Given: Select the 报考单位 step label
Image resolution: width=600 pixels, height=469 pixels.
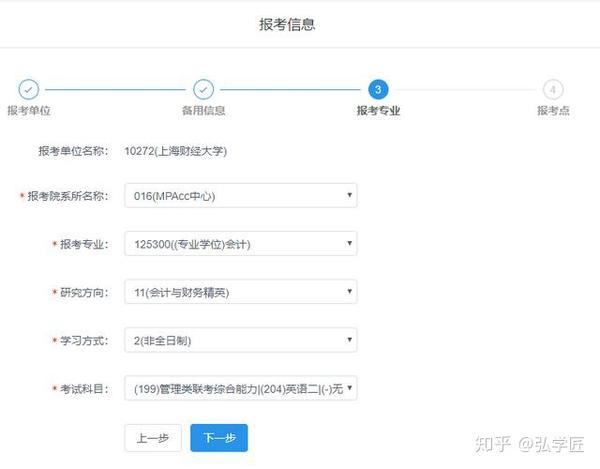Looking at the screenshot, I should point(29,111).
